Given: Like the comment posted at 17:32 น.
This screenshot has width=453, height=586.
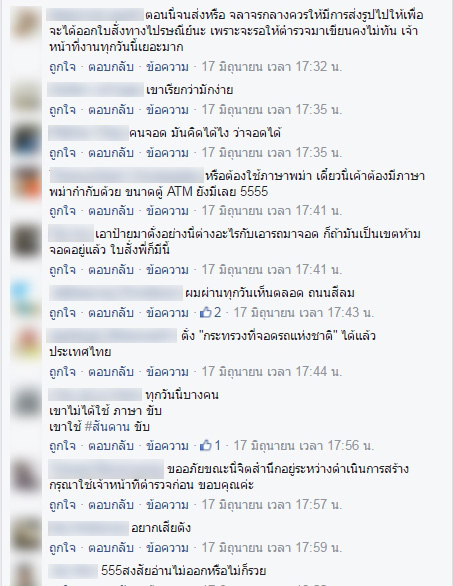Looking at the screenshot, I should tap(62, 67).
